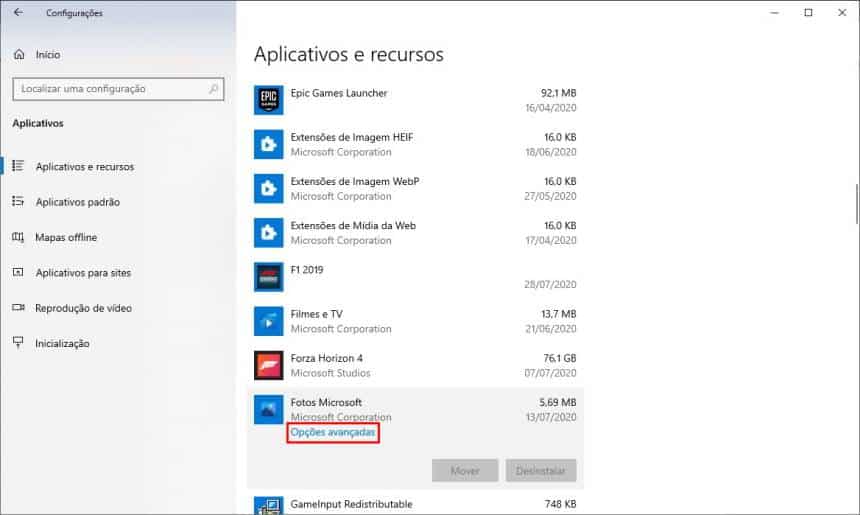
Task: Open Aplicativos para sites settings
Action: point(83,273)
